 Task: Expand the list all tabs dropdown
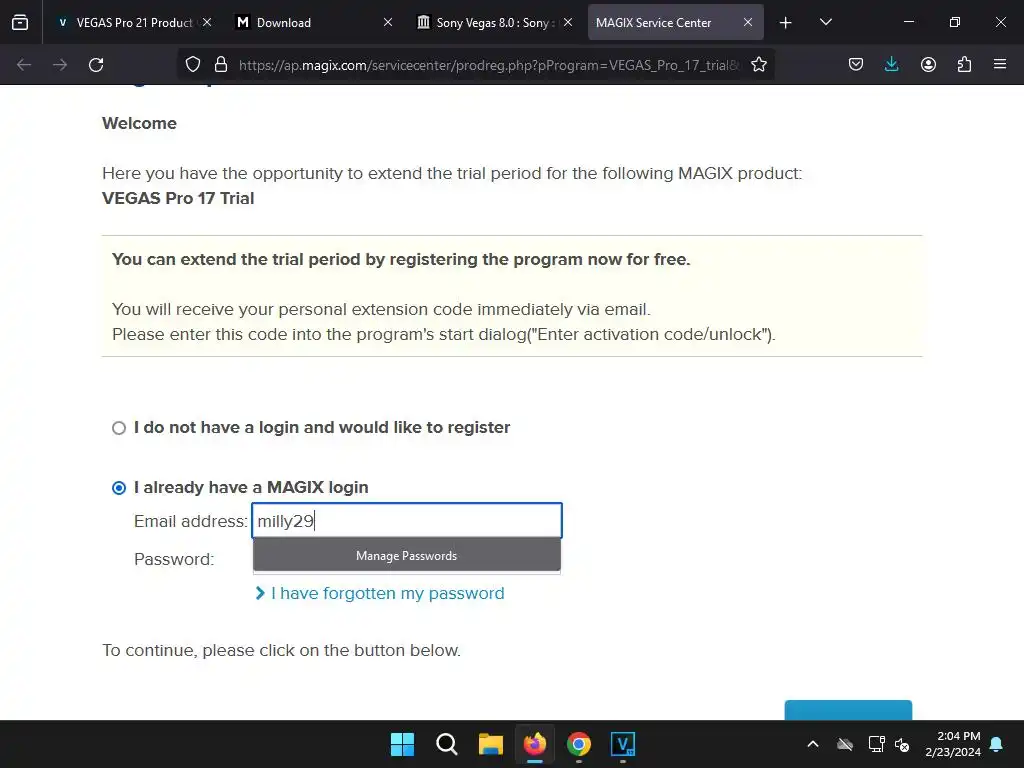click(825, 22)
